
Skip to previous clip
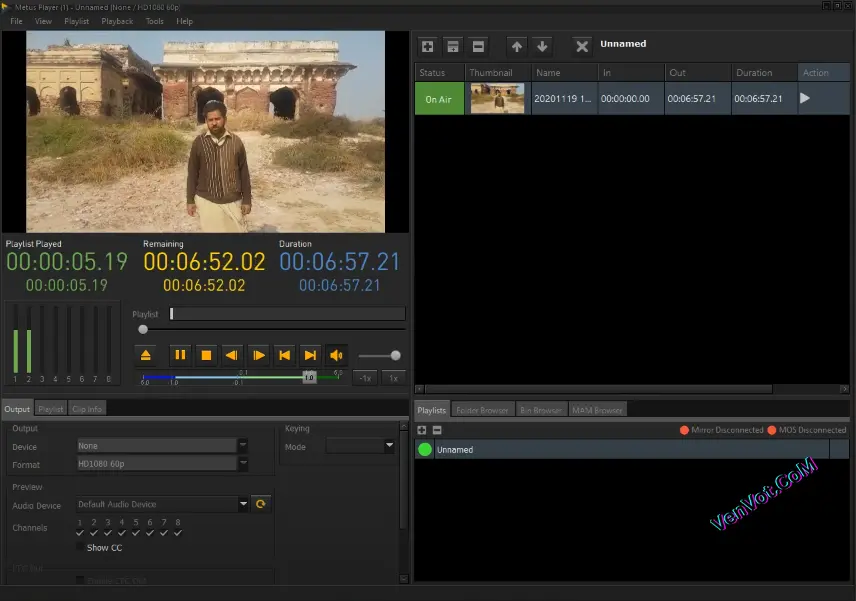click(x=284, y=355)
